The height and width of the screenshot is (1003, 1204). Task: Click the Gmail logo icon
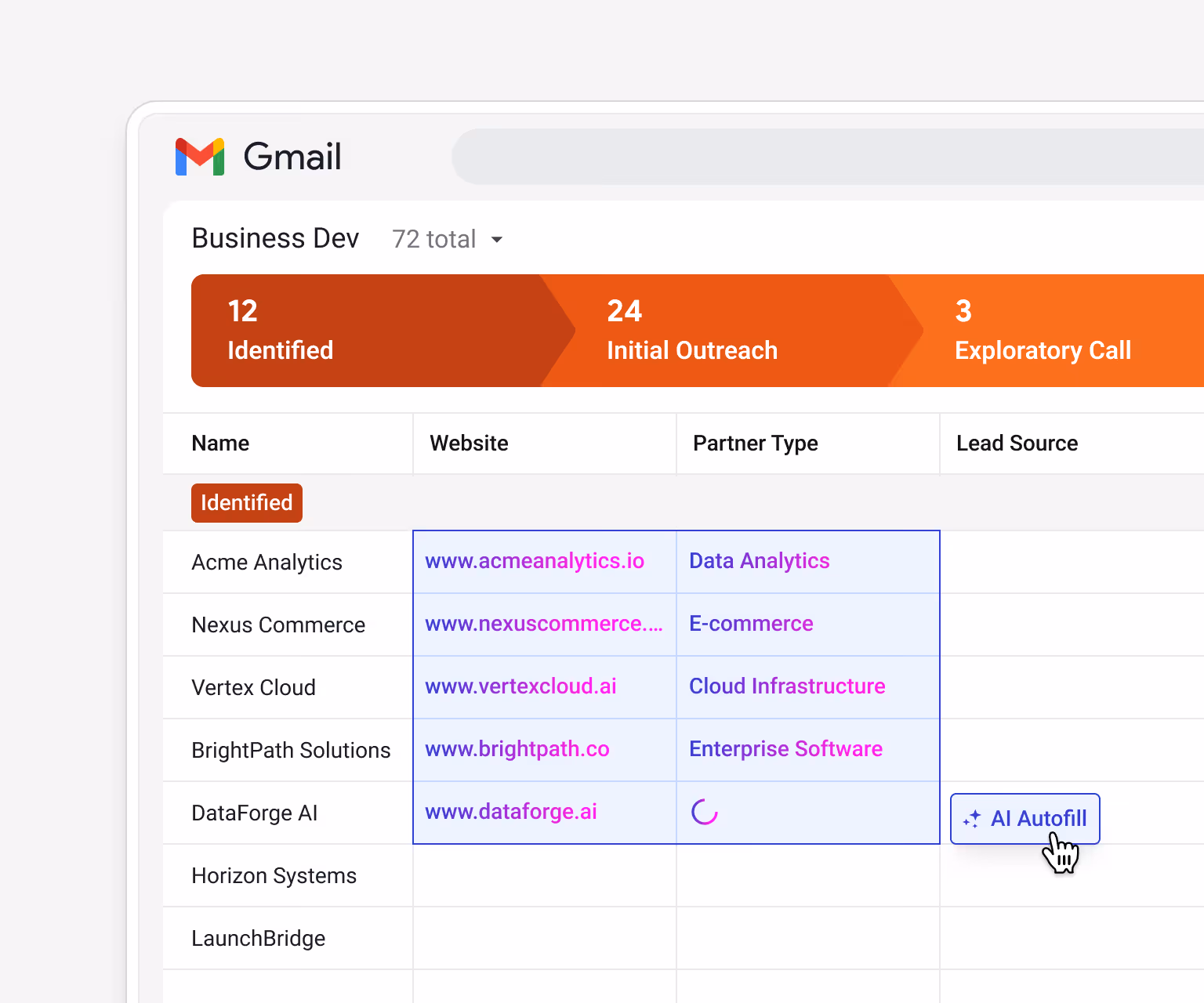(x=200, y=157)
